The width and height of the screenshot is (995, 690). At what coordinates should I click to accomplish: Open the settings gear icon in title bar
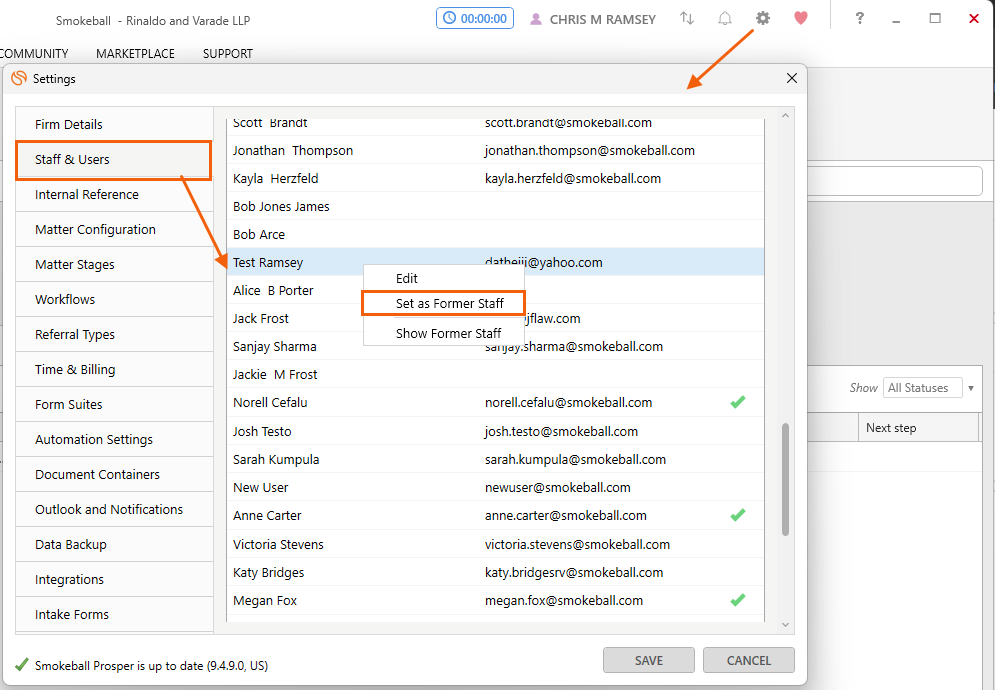coord(763,18)
